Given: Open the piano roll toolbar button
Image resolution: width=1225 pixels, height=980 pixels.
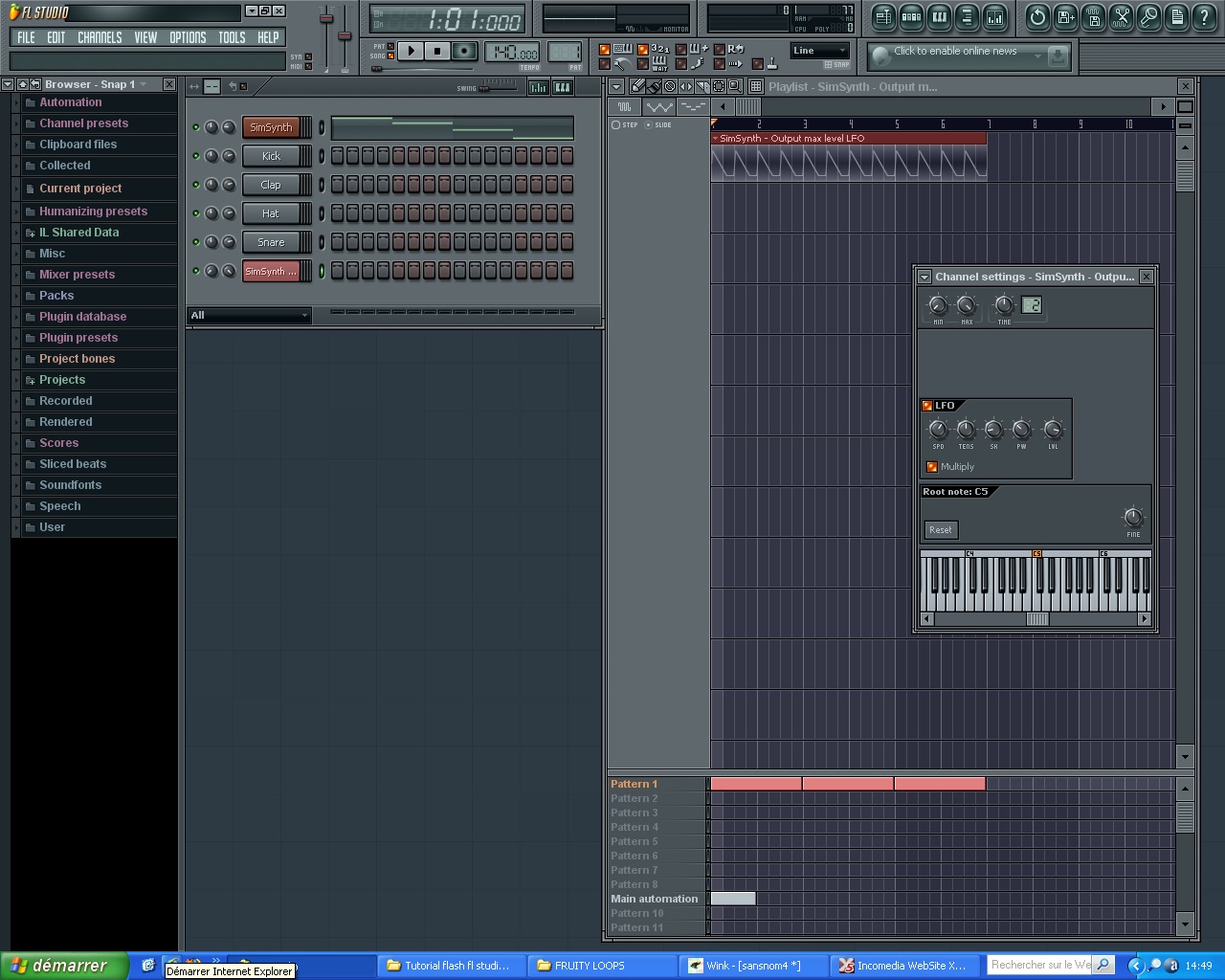Looking at the screenshot, I should (939, 17).
